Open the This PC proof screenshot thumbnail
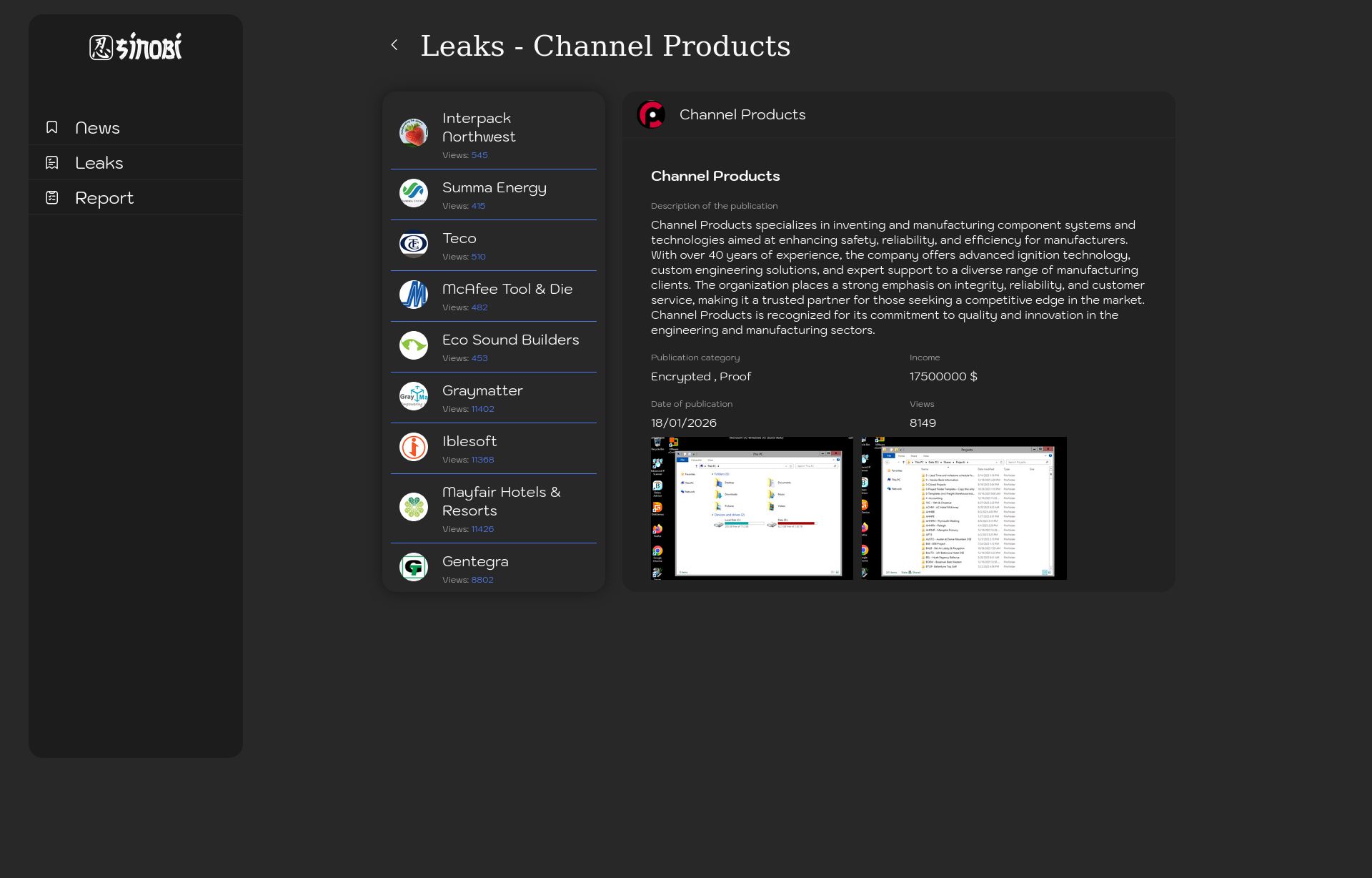The width and height of the screenshot is (1372, 878). [x=752, y=508]
